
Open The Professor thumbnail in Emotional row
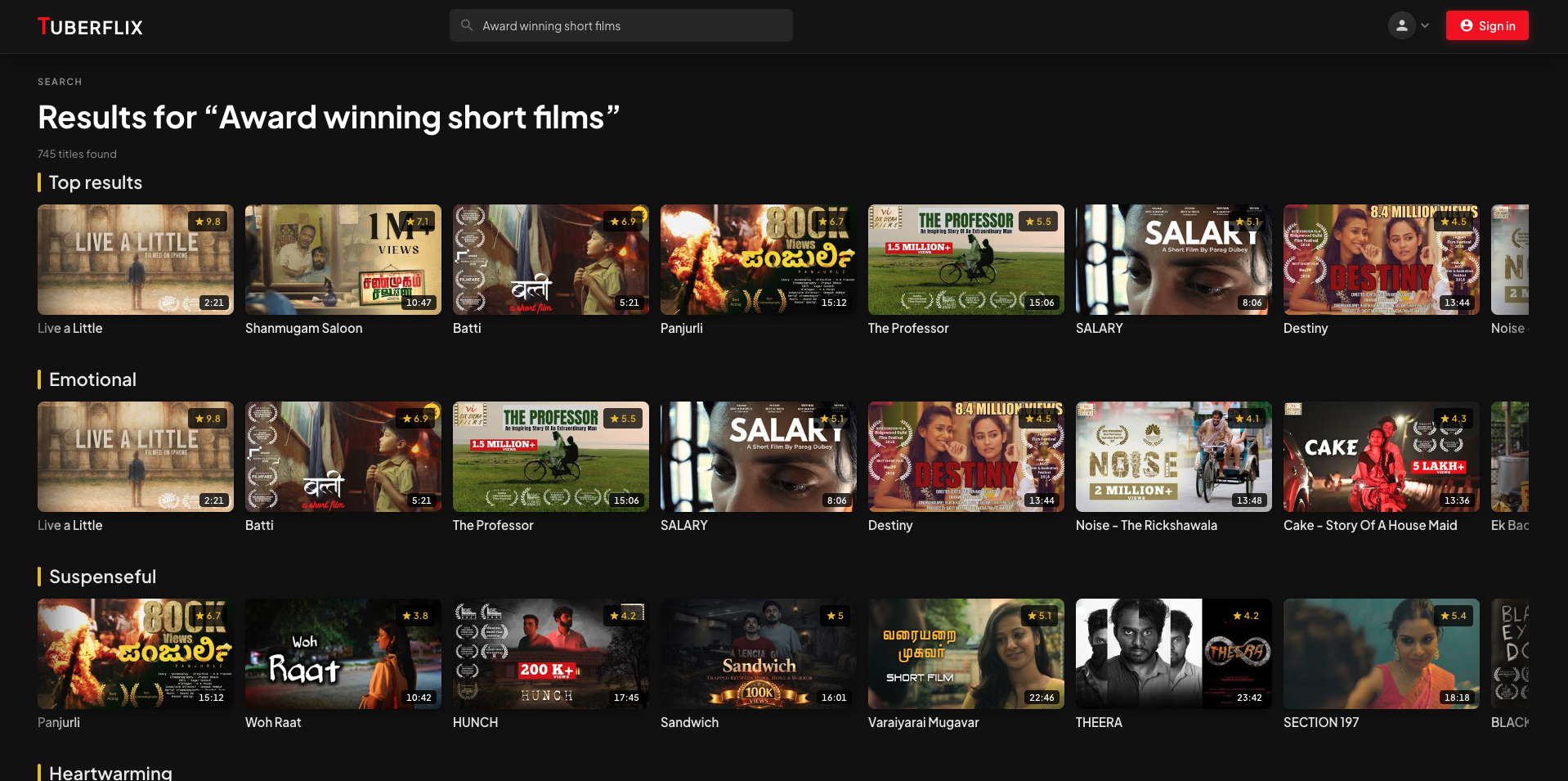pyautogui.click(x=551, y=456)
